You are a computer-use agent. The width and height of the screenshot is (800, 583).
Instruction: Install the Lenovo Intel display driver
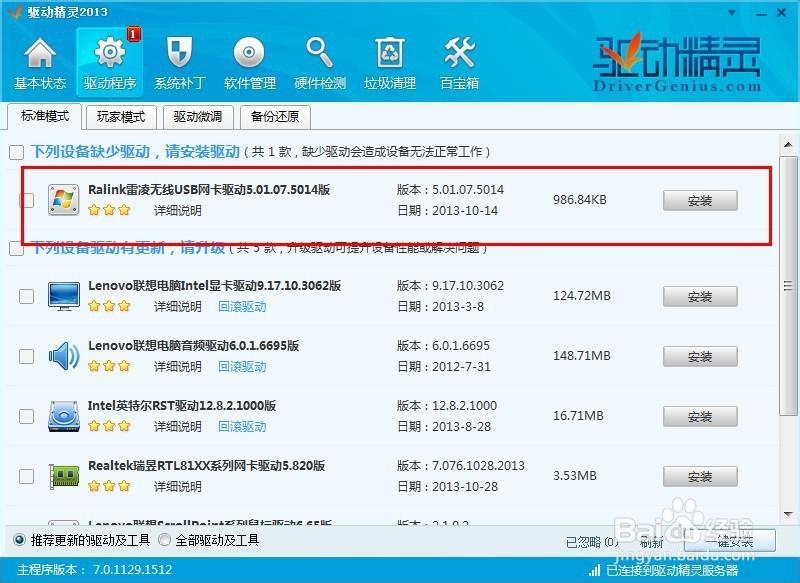700,296
